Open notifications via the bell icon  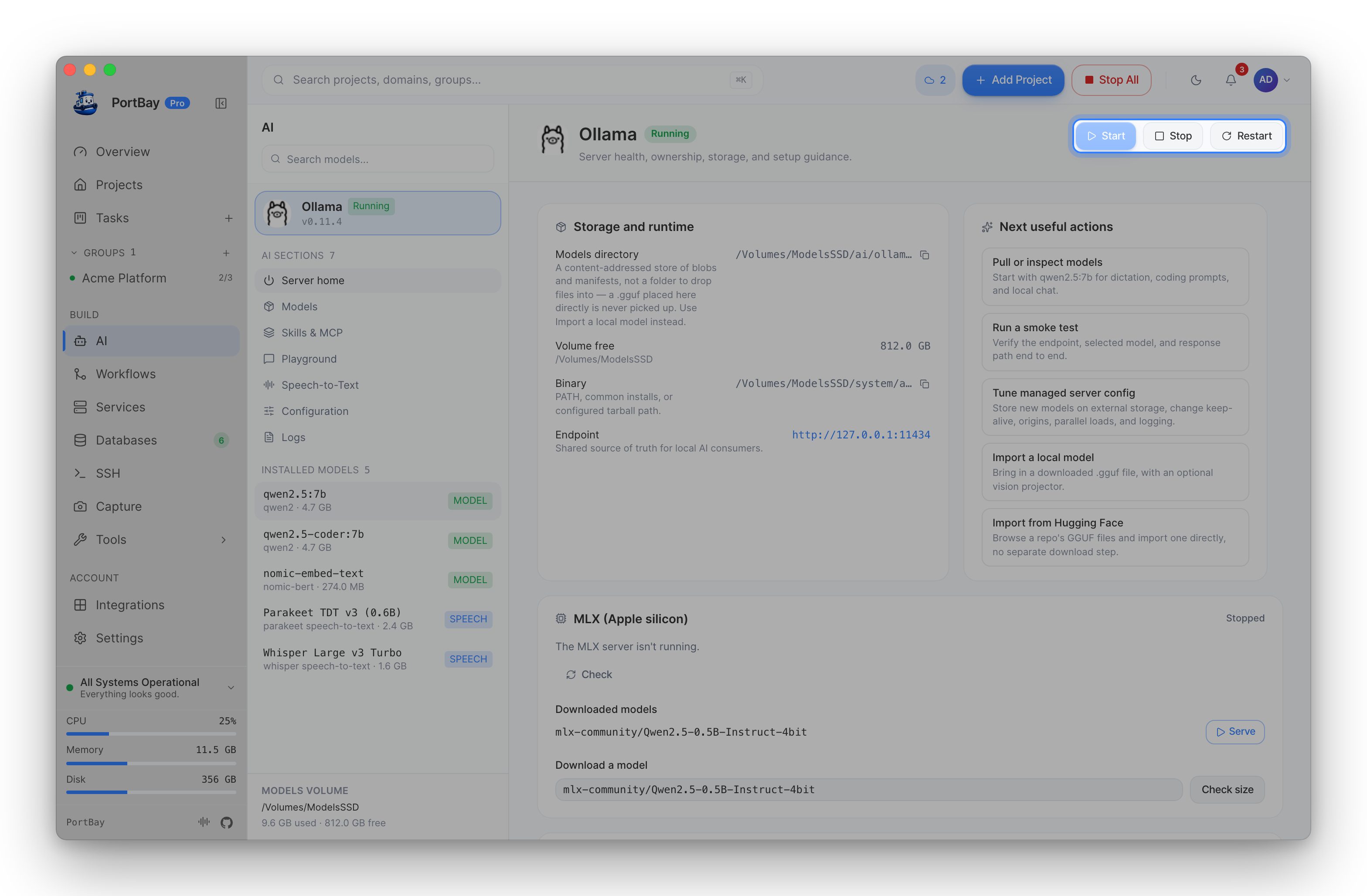(1231, 80)
